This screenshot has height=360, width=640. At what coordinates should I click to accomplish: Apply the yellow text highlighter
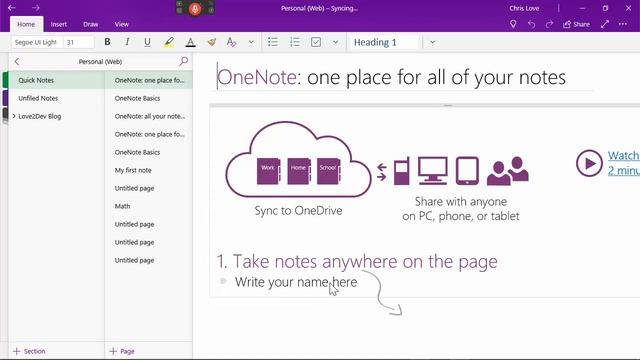(x=169, y=42)
